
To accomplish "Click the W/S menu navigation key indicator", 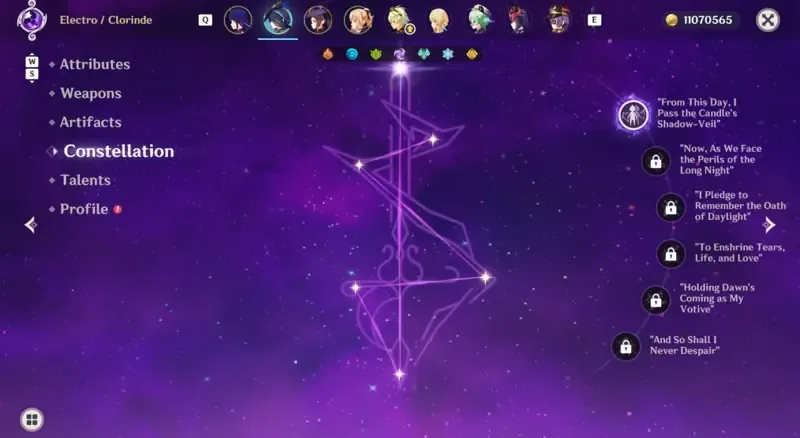I will 32,68.
